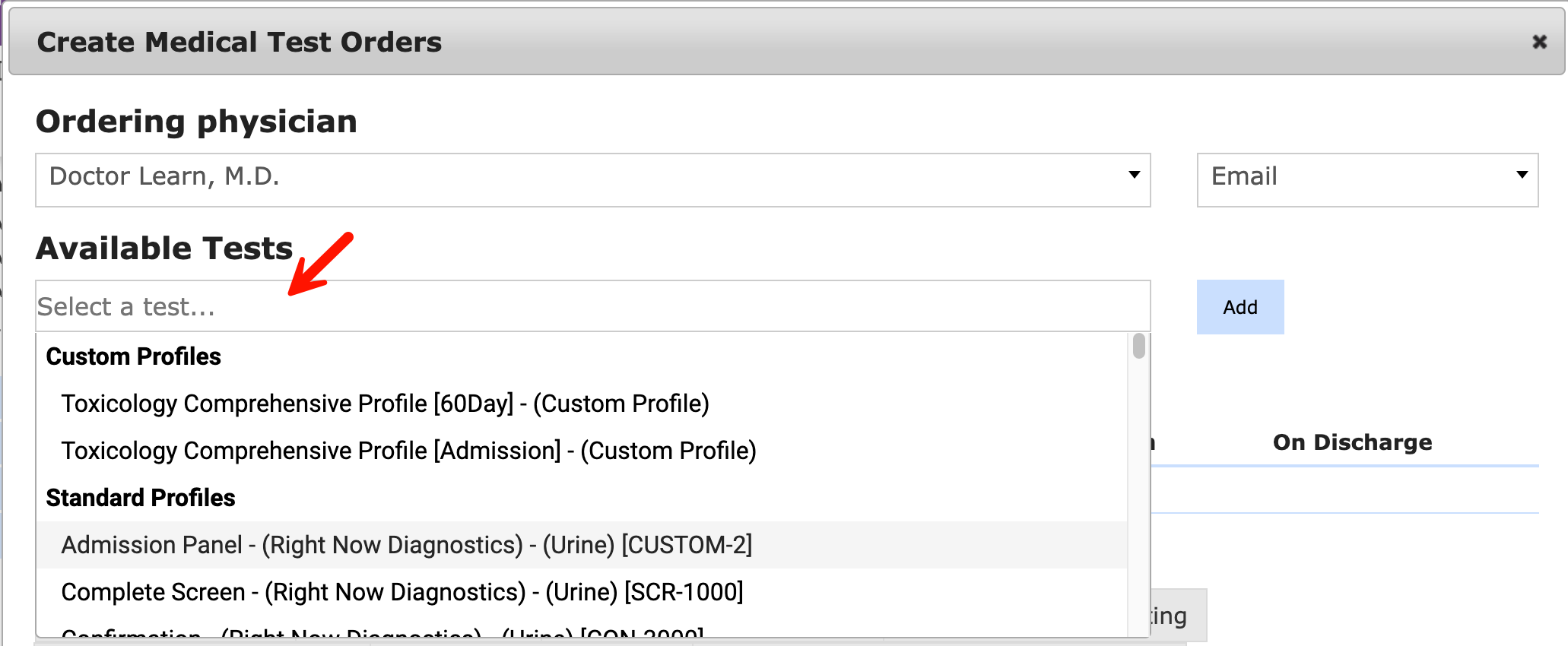Close the Create Medical Test Orders dialog
1568x646 pixels.
[x=1539, y=43]
